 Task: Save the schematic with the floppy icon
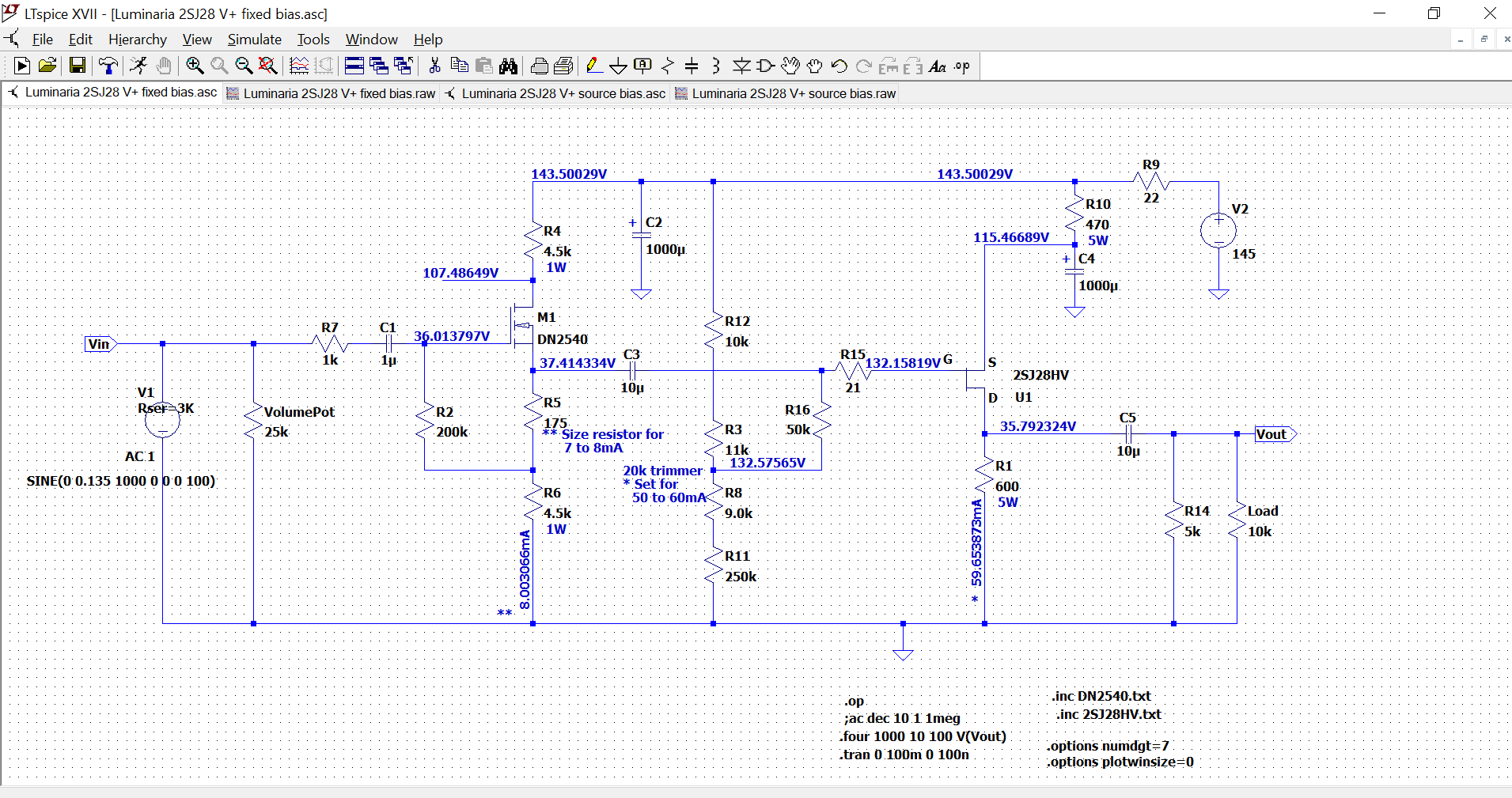click(77, 66)
